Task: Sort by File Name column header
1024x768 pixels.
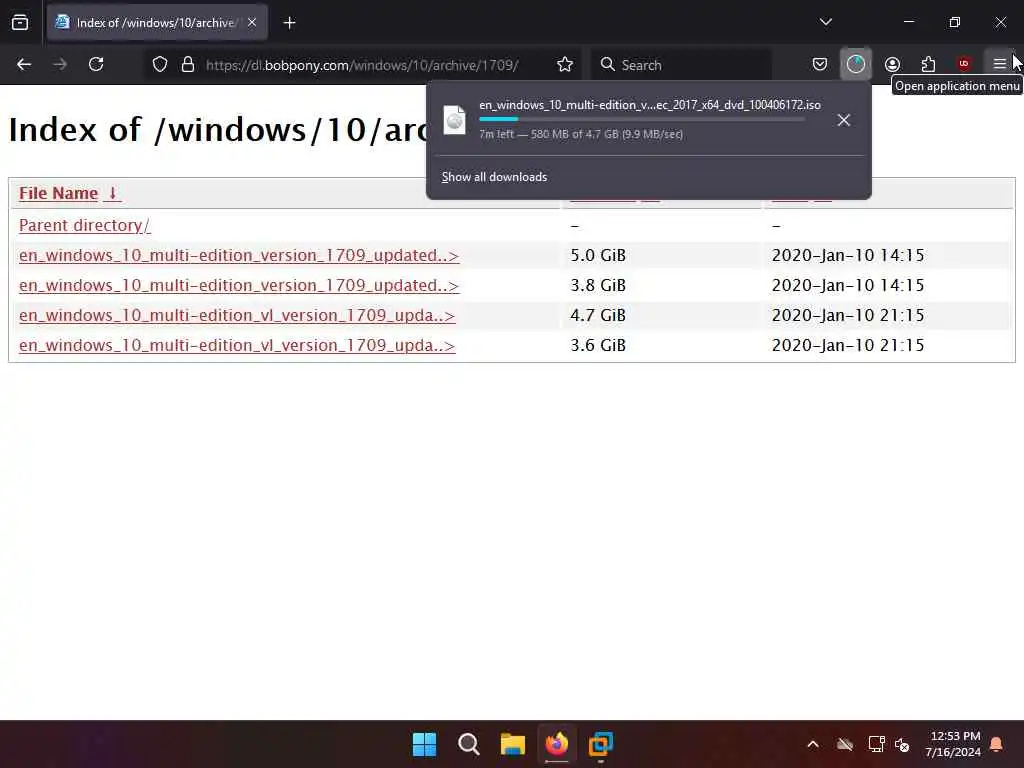Action: 58,193
